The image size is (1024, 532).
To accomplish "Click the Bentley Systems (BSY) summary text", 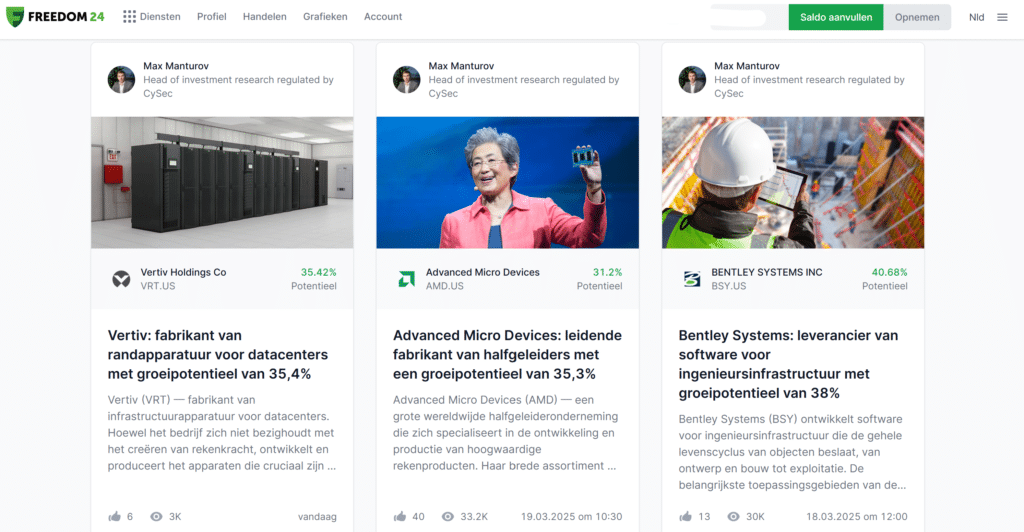I will click(x=792, y=452).
